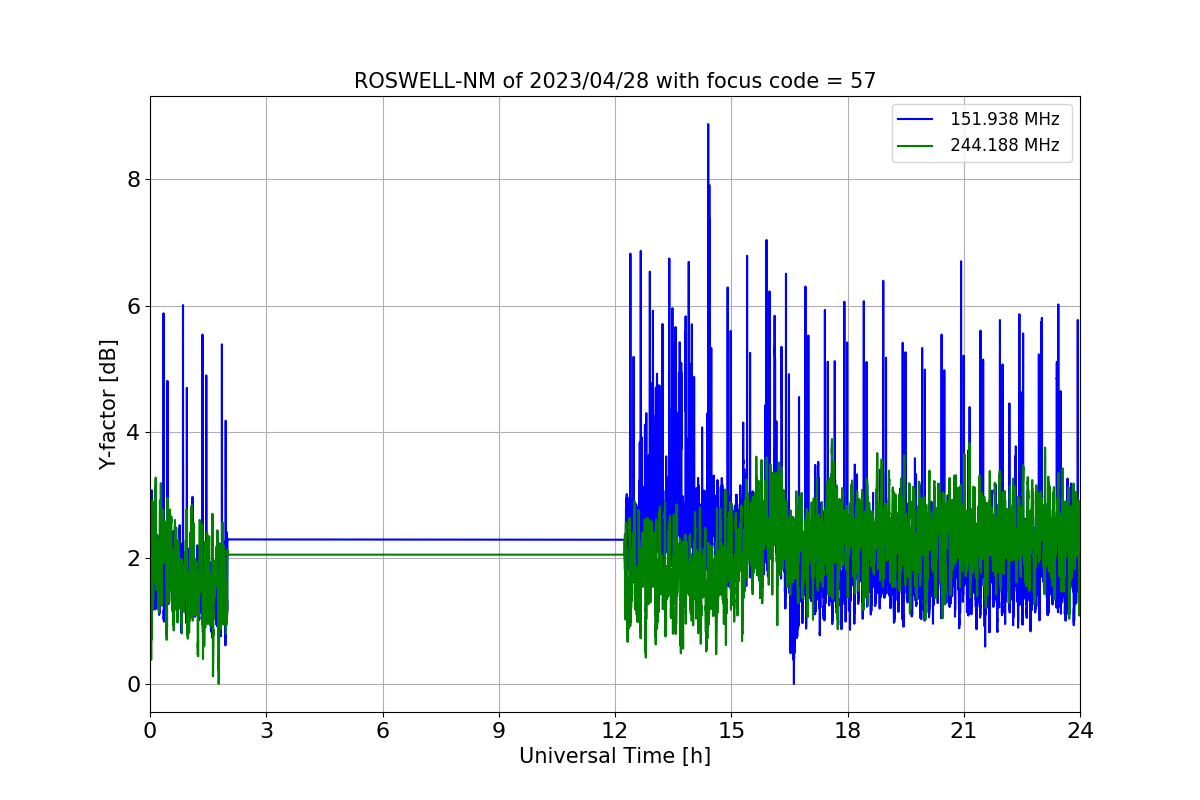Click x-axis tick label 6
This screenshot has height=800, width=1200.
383,730
